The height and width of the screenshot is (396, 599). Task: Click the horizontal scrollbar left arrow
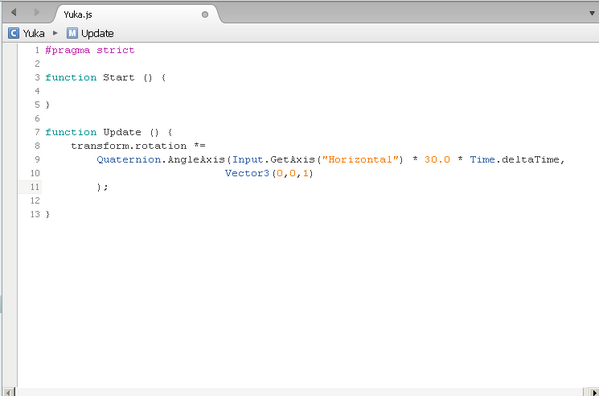(x=9, y=392)
